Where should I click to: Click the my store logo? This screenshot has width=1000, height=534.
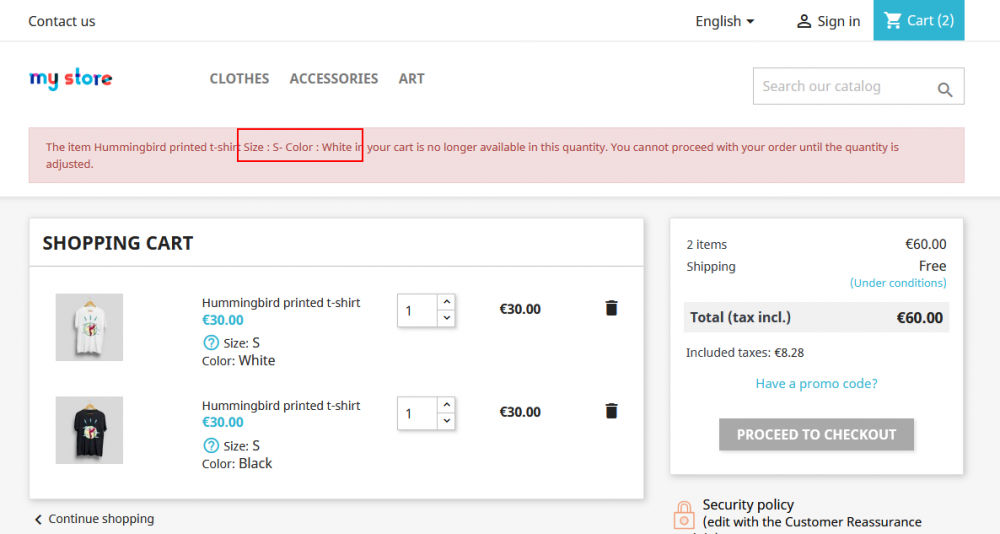[x=71, y=79]
